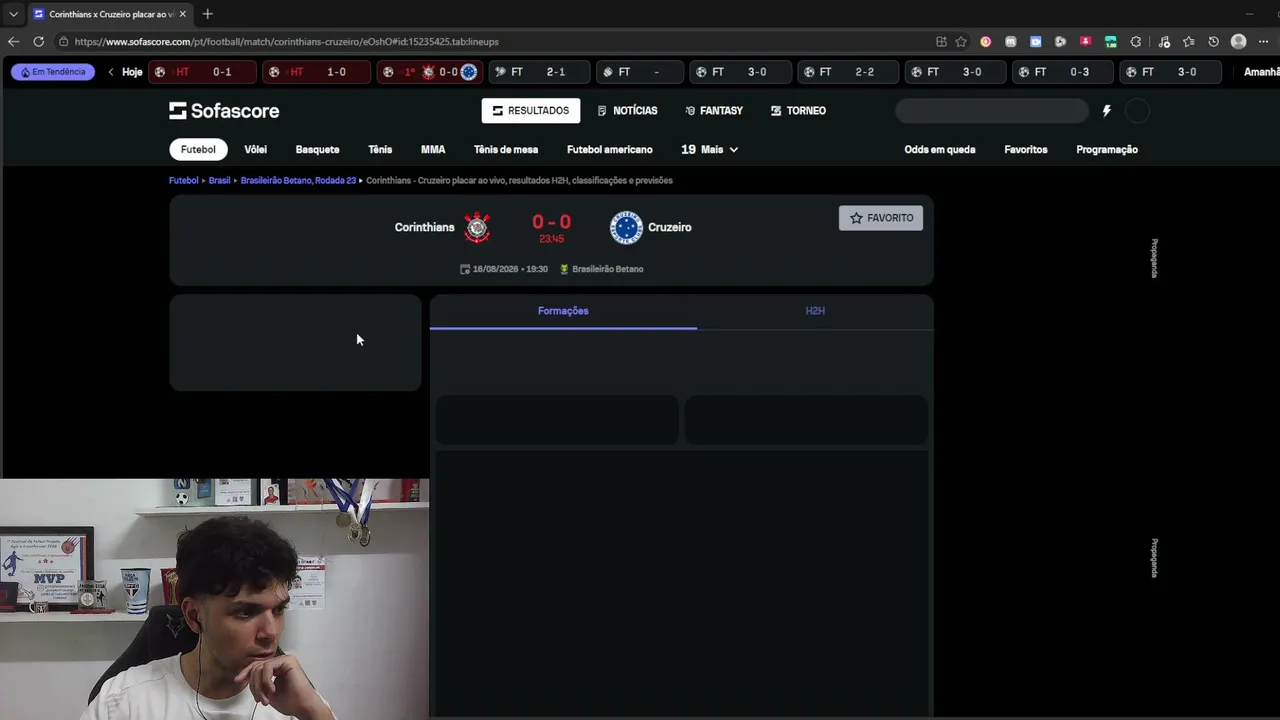Expand the browser tab search dropdown
This screenshot has width=1280, height=720.
pyautogui.click(x=13, y=14)
